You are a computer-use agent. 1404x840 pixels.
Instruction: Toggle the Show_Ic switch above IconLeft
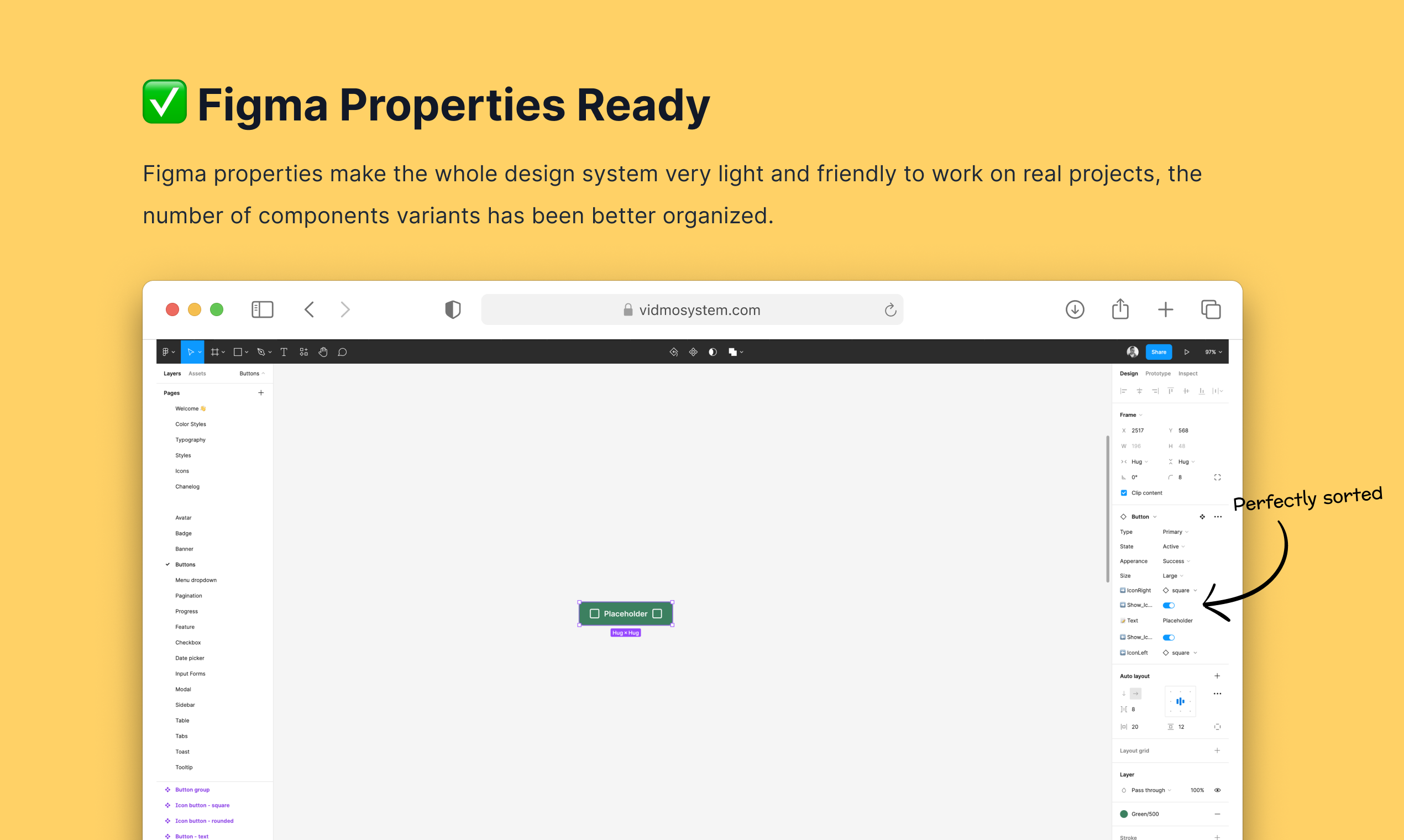(1169, 637)
